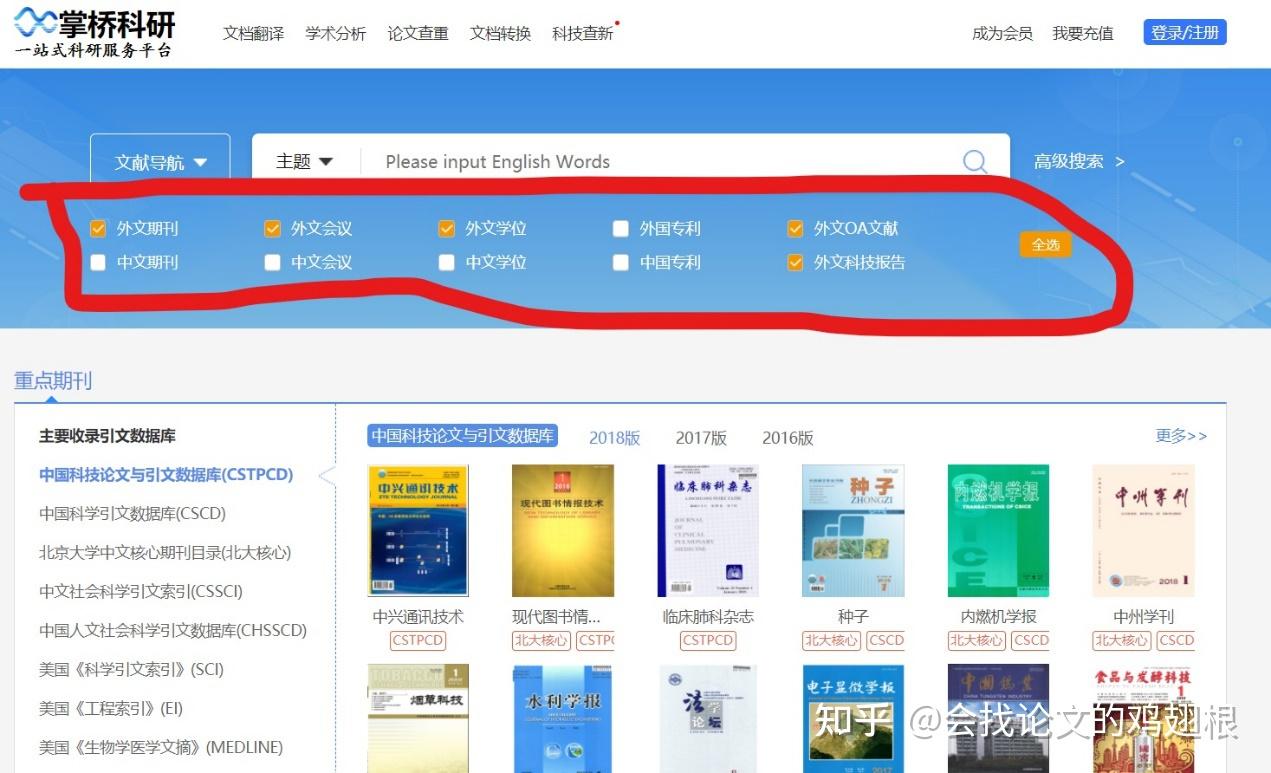
Task: Disable the 外文期刊 checkbox
Action: coord(97,228)
